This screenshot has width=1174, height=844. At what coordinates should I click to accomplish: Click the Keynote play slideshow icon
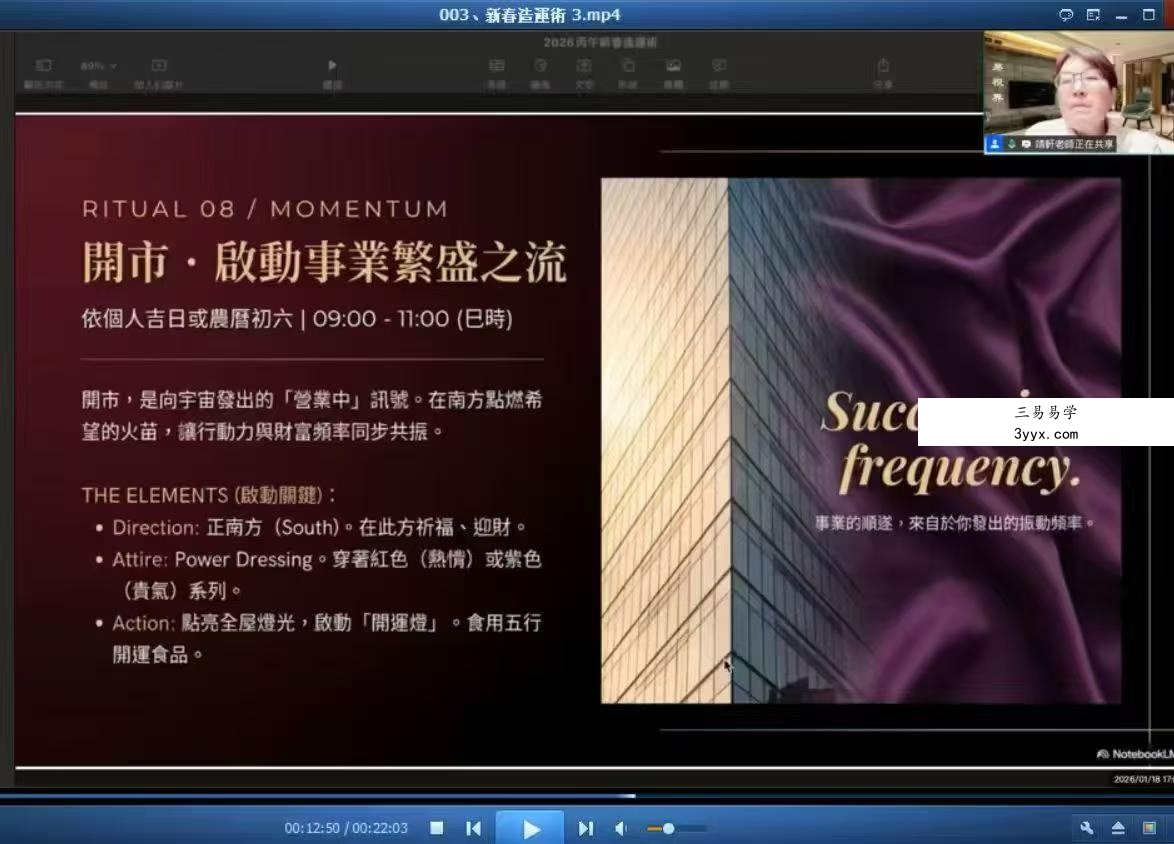pos(332,66)
